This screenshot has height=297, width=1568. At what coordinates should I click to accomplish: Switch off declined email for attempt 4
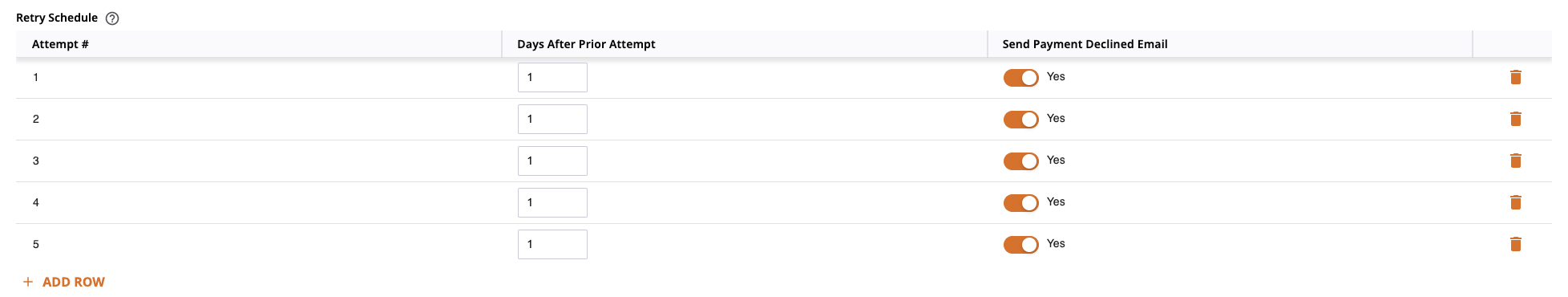tap(1020, 202)
